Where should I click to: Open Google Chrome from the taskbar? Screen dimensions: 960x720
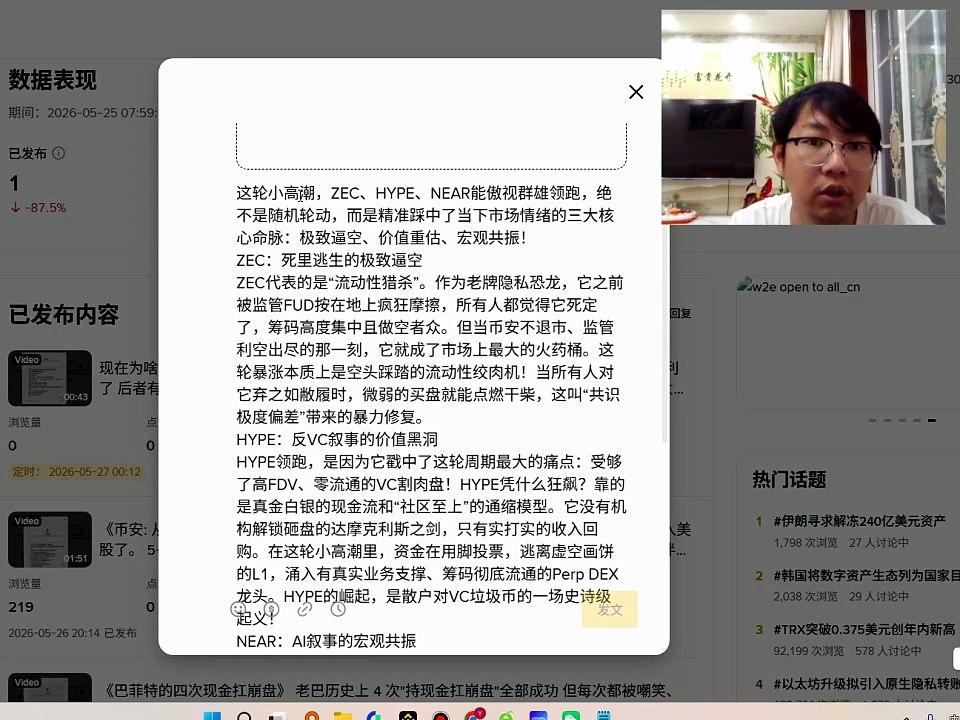(473, 715)
